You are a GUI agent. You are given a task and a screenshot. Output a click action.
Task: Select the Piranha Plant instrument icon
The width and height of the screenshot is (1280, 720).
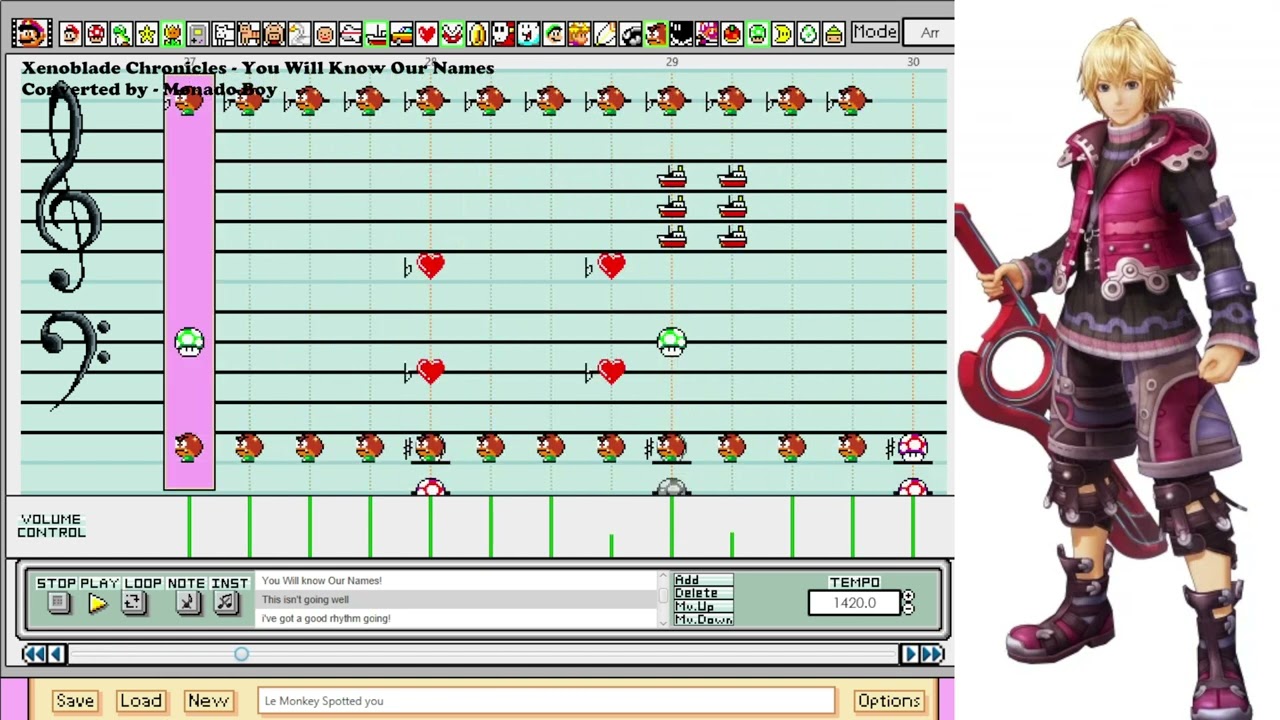coord(452,34)
